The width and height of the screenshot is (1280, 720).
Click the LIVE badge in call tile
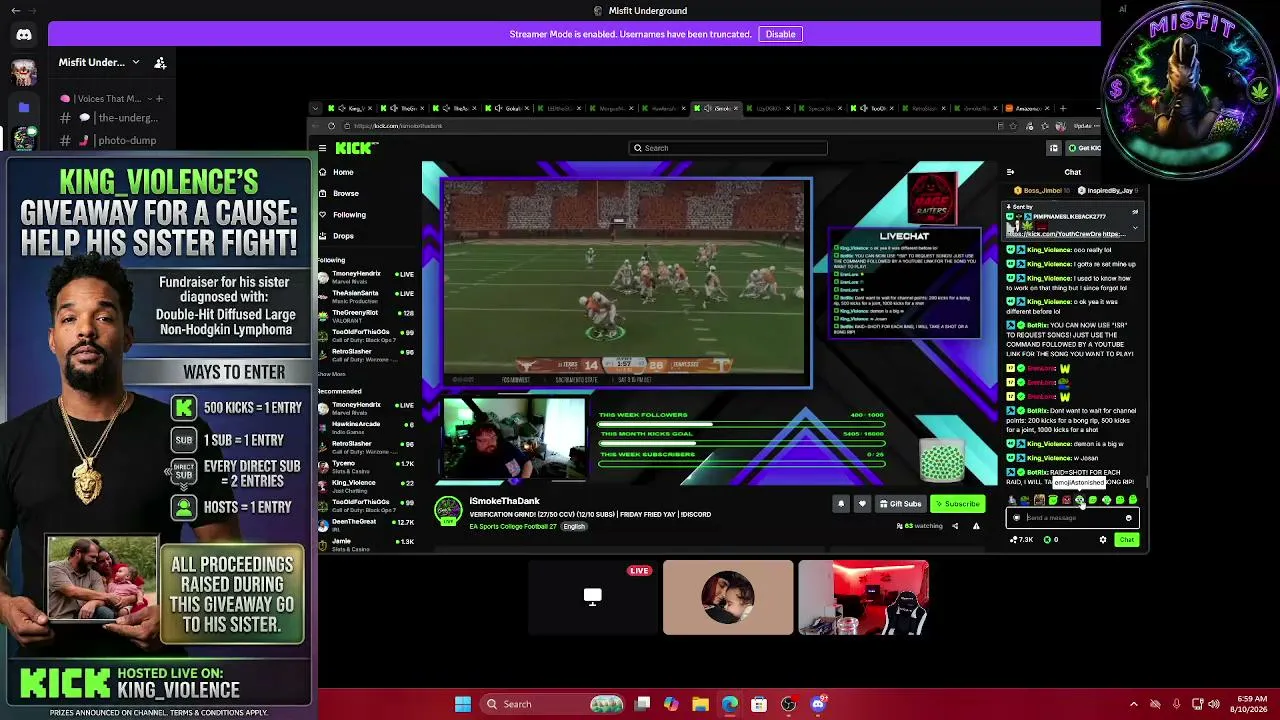[639, 571]
